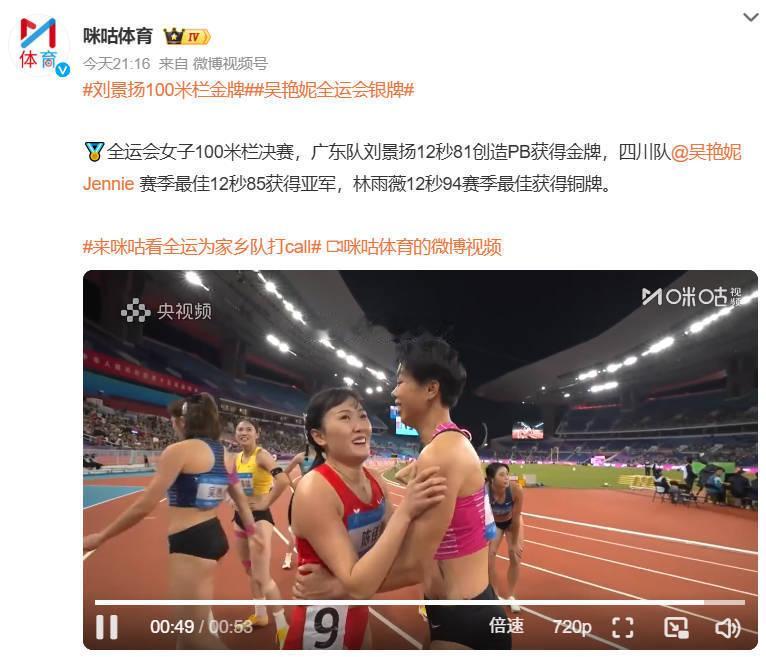Enter fullscreen video mode
Screen dimensions: 766x657
tap(623, 628)
